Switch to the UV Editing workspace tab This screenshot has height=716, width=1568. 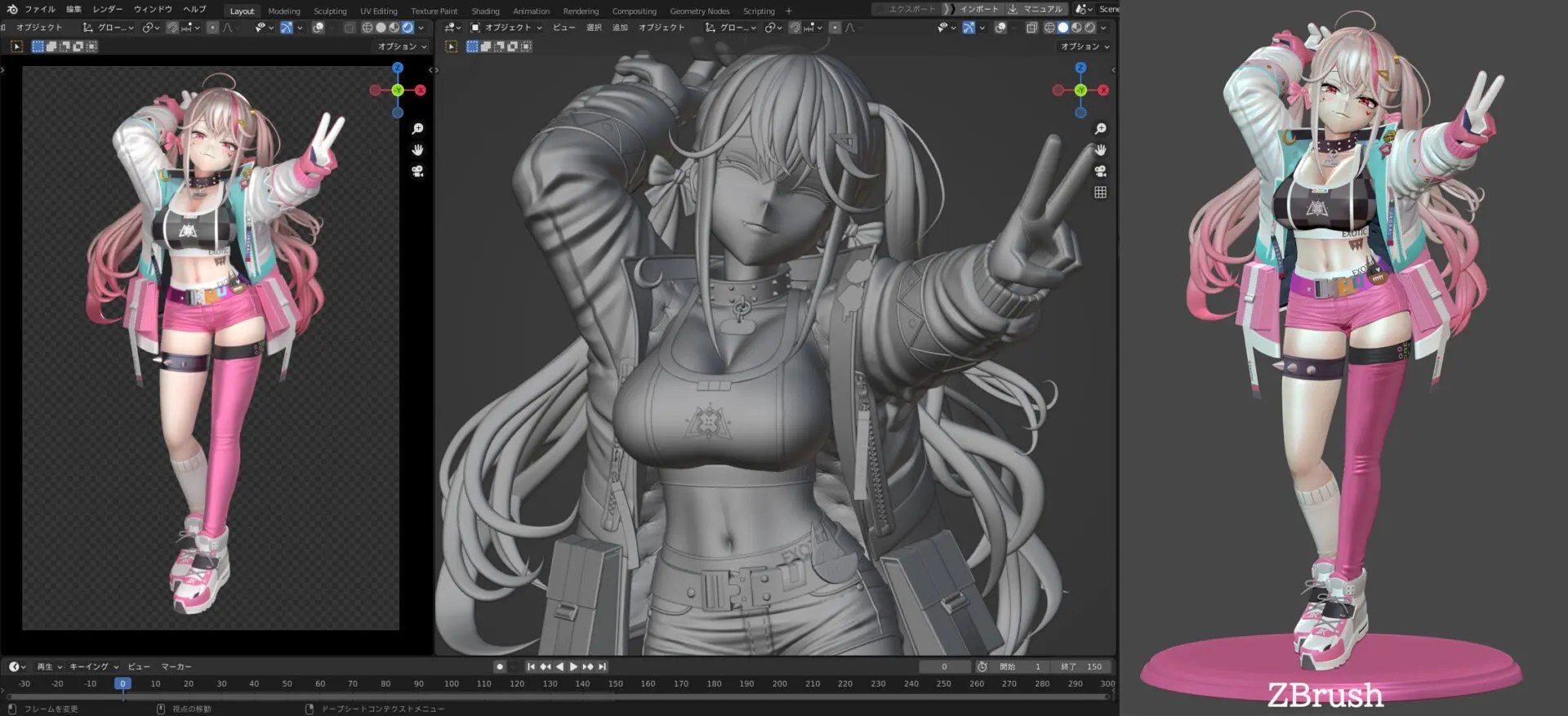click(x=379, y=11)
